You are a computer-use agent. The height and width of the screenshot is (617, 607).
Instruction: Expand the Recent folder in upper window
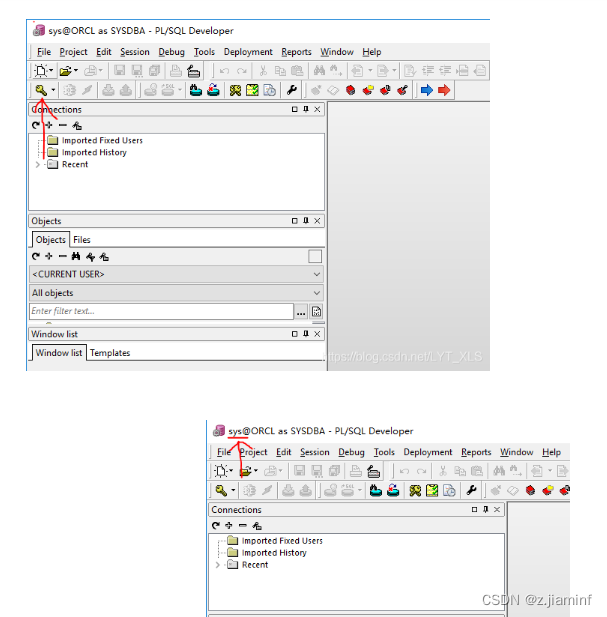pyautogui.click(x=37, y=164)
